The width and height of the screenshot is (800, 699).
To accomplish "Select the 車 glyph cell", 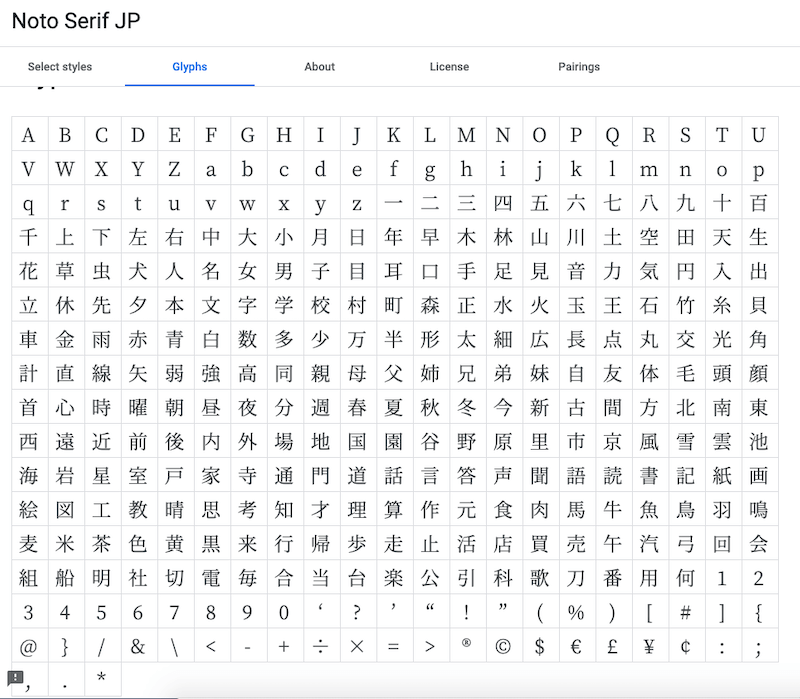I will click(30, 338).
